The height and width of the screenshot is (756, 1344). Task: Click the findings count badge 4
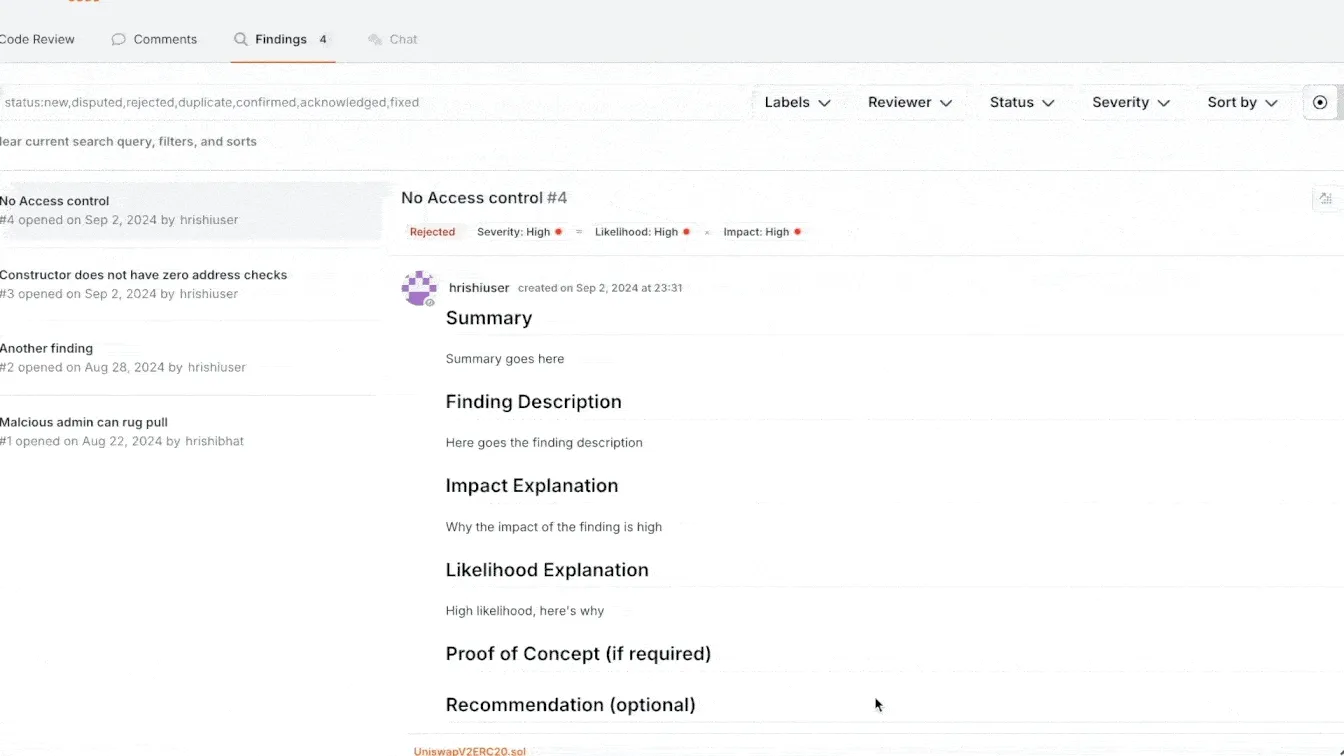[323, 40]
